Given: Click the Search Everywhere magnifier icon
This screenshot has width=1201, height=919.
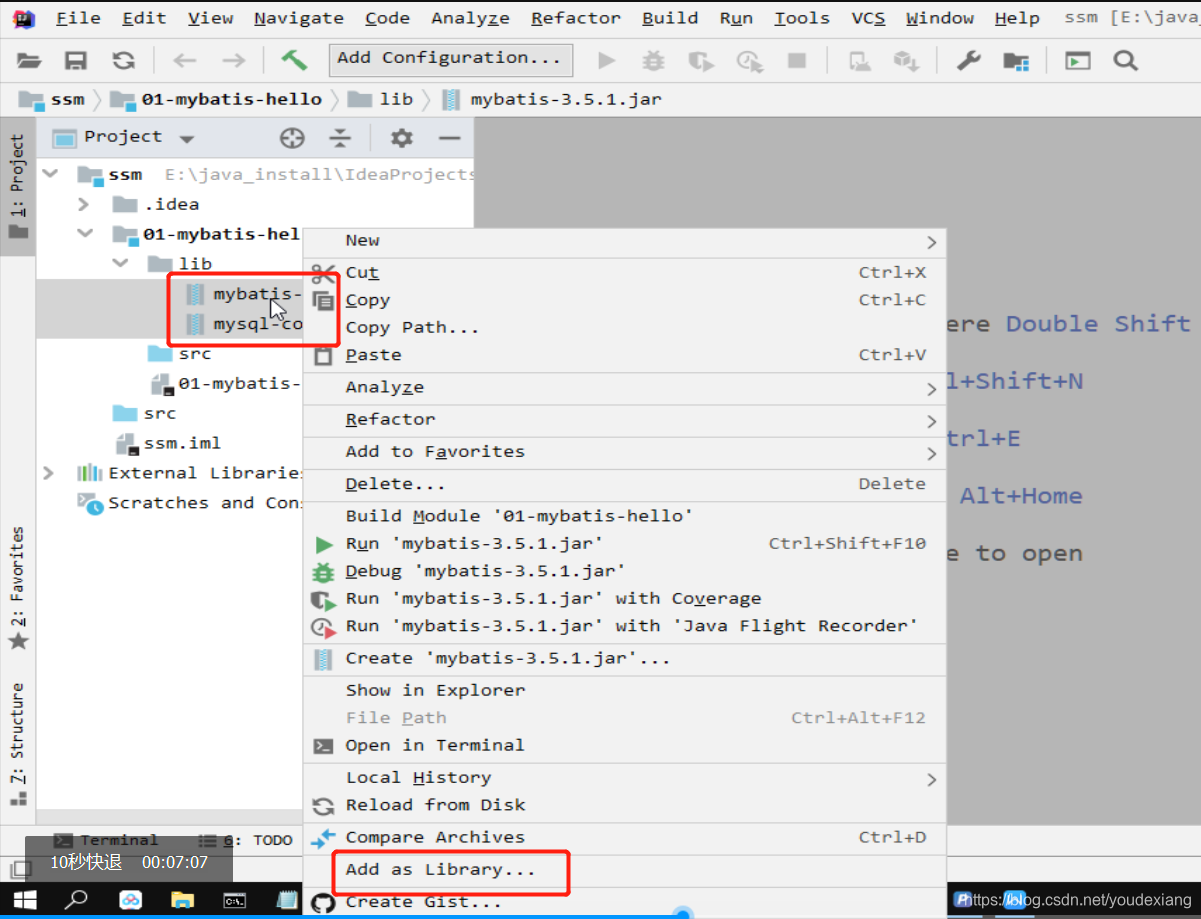Looking at the screenshot, I should (1125, 60).
